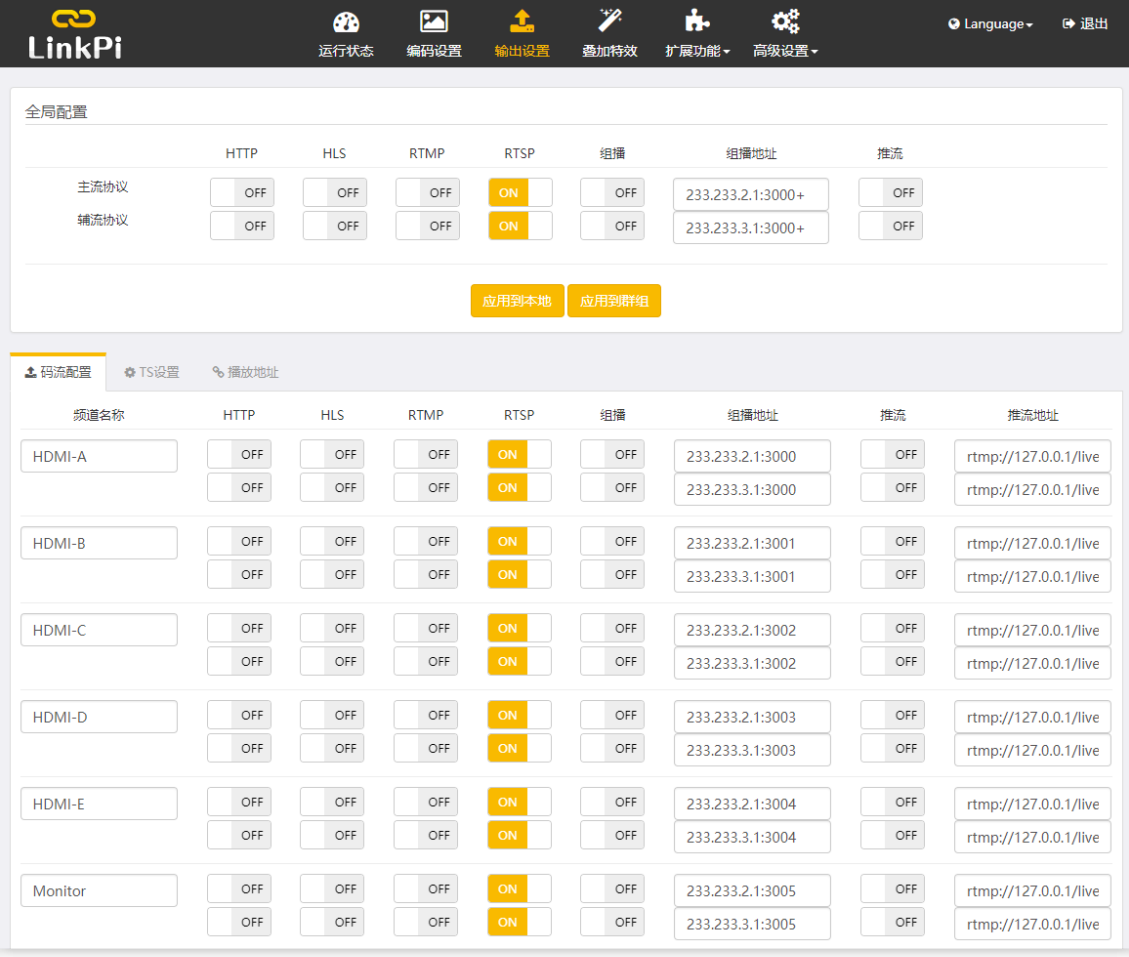This screenshot has width=1129, height=957.
Task: Toggle HDMI-E sub stream HTTP switch
Action: pyautogui.click(x=239, y=835)
